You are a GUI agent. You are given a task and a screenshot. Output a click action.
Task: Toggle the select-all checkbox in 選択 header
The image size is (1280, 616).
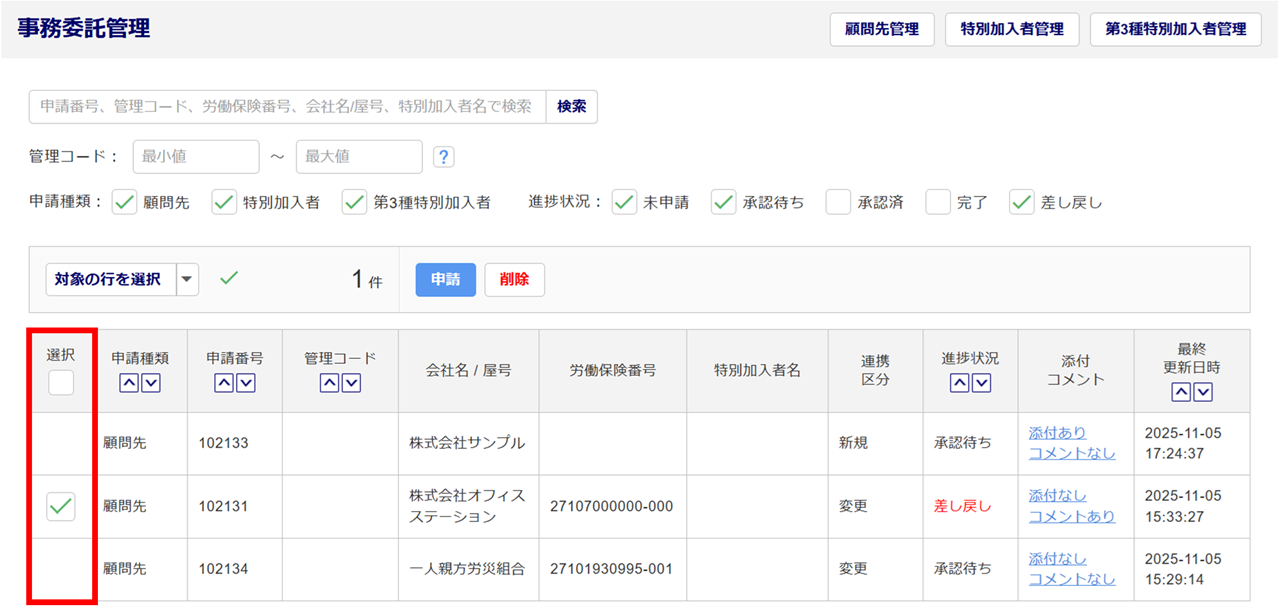(x=61, y=382)
